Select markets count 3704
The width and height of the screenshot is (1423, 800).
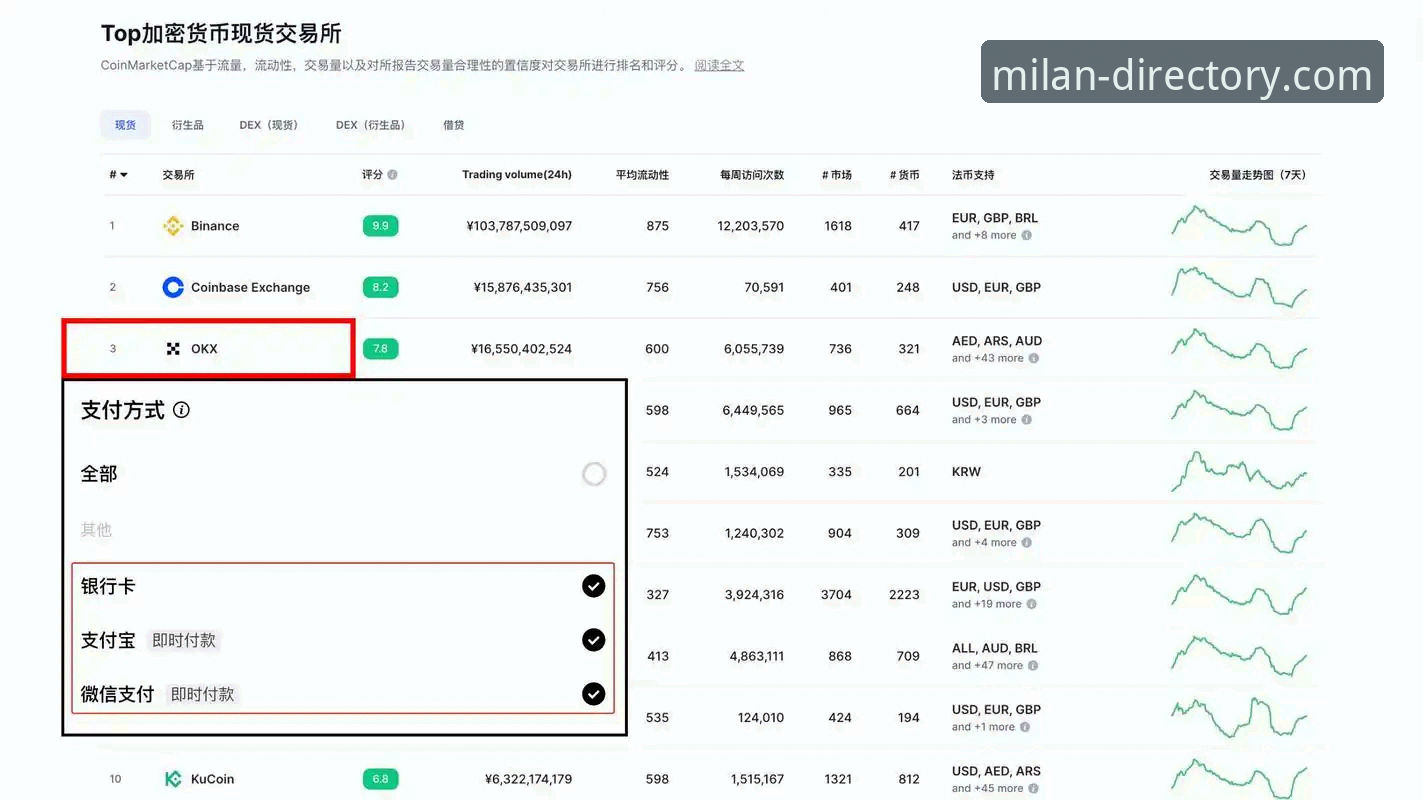(x=836, y=595)
